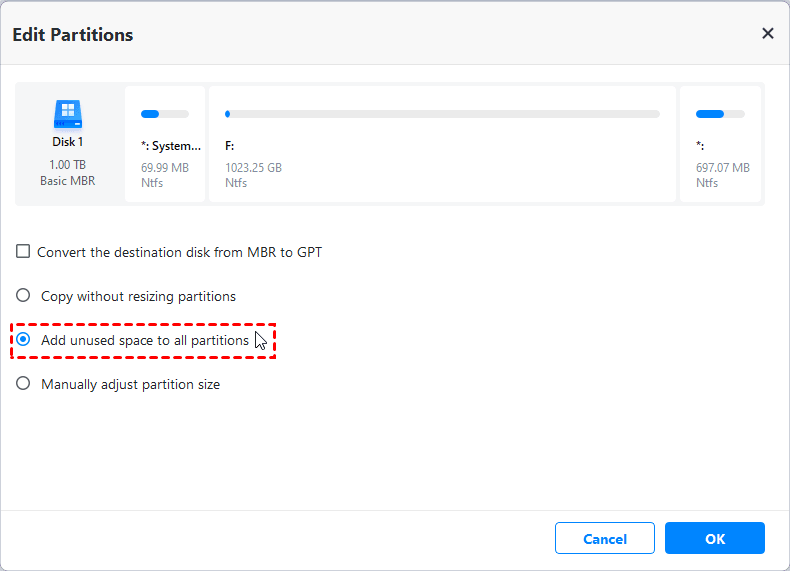Click the F: partition usage bar
This screenshot has width=790, height=571.
pyautogui.click(x=442, y=114)
